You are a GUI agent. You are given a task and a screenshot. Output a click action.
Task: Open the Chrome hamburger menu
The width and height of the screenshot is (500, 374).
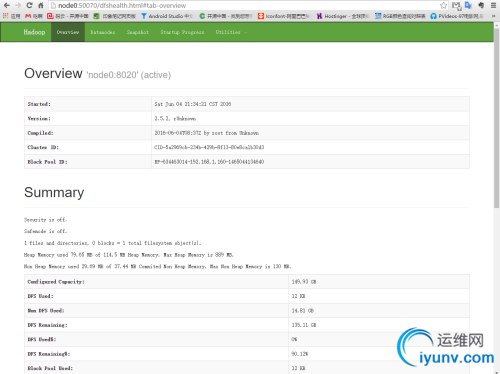click(x=493, y=5)
